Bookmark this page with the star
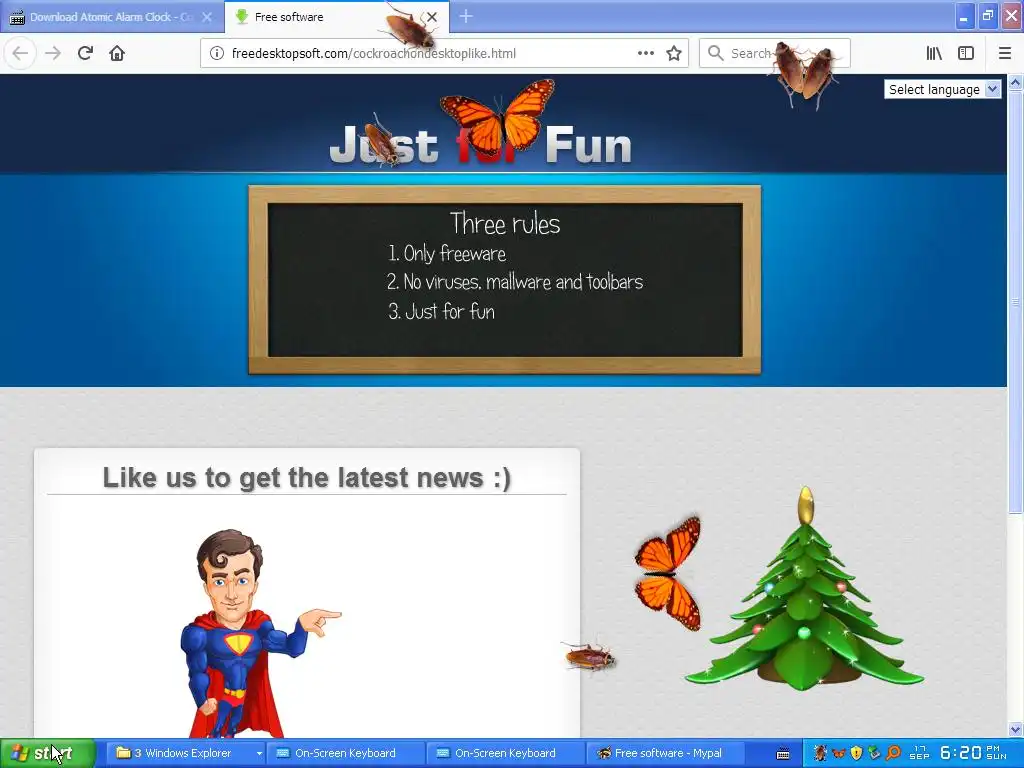The image size is (1024, 768). pyautogui.click(x=674, y=53)
